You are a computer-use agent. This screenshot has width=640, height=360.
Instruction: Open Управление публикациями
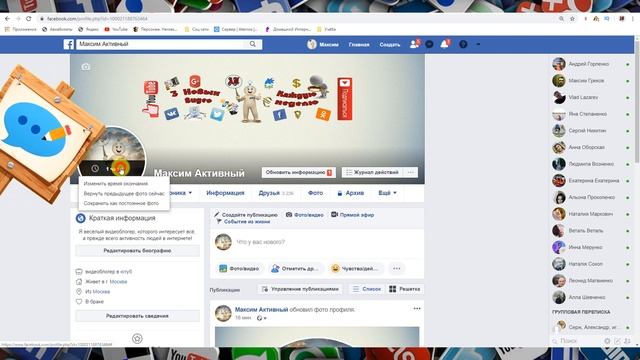[x=300, y=289]
